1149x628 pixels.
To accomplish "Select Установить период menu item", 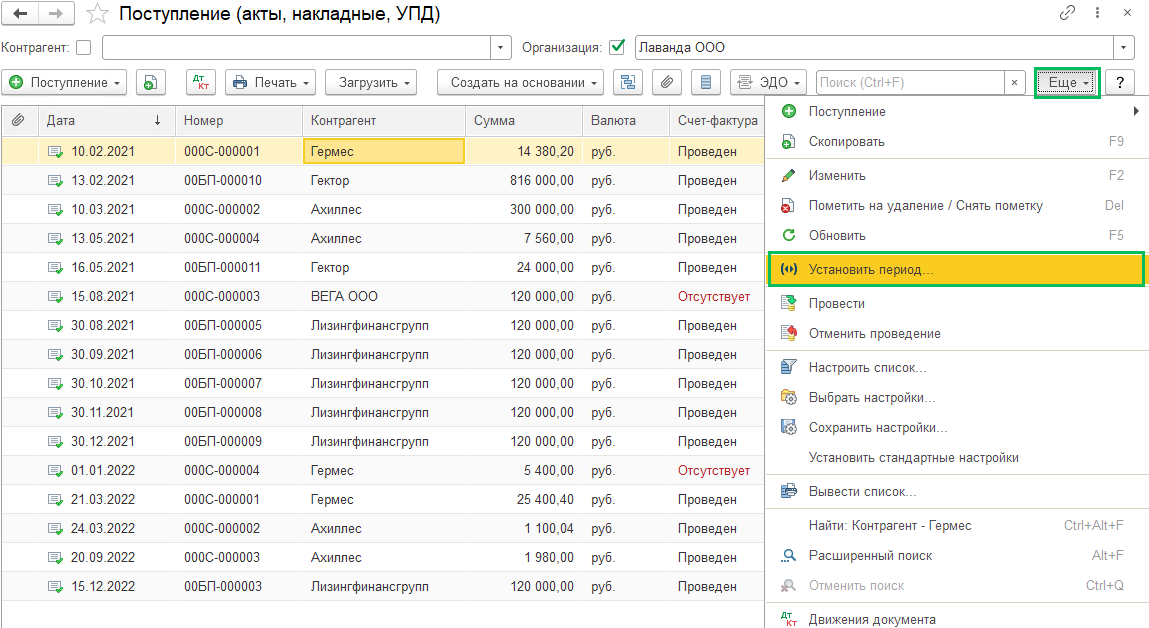I will coord(870,270).
